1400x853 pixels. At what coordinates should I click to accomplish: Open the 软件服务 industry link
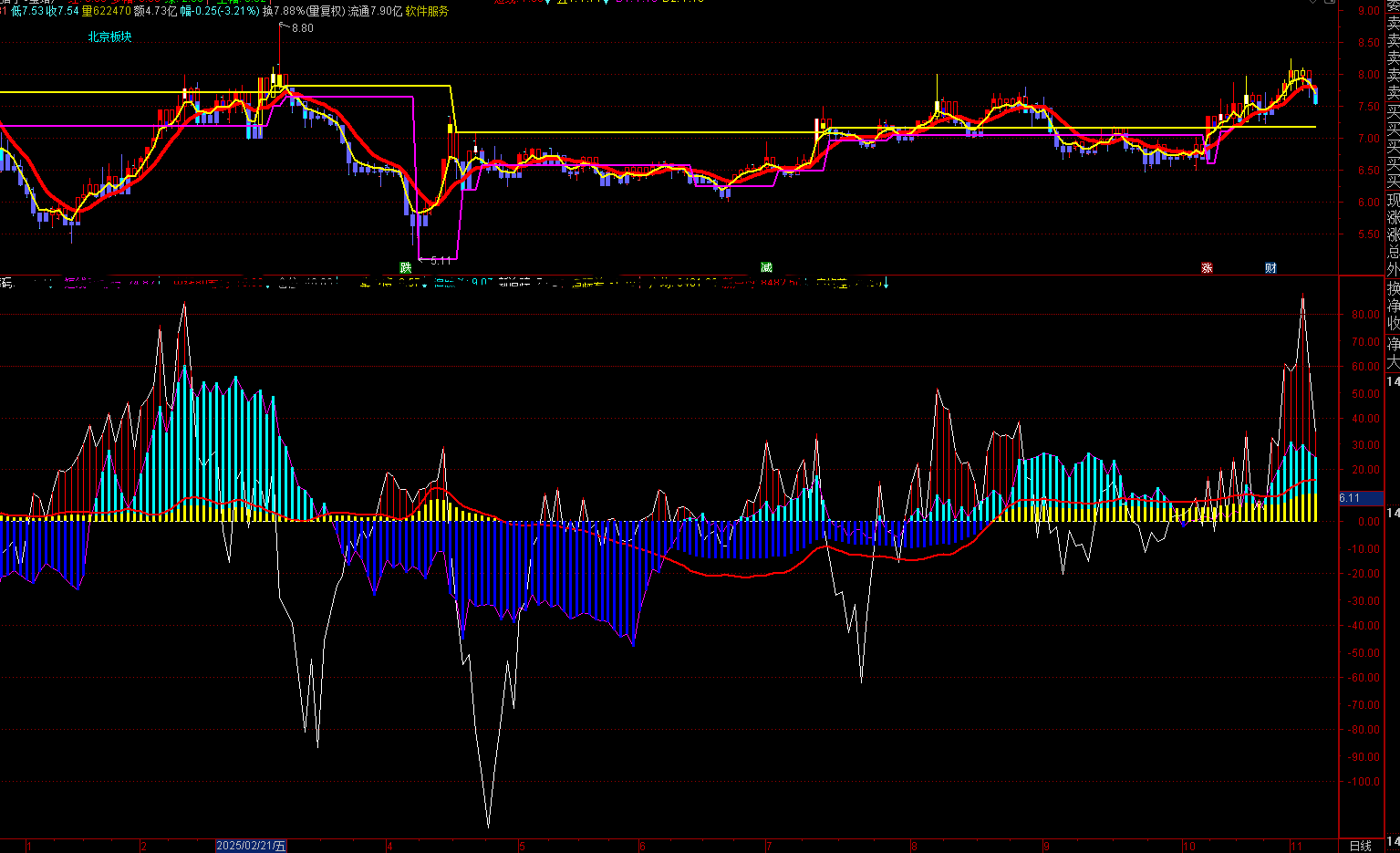(x=428, y=11)
